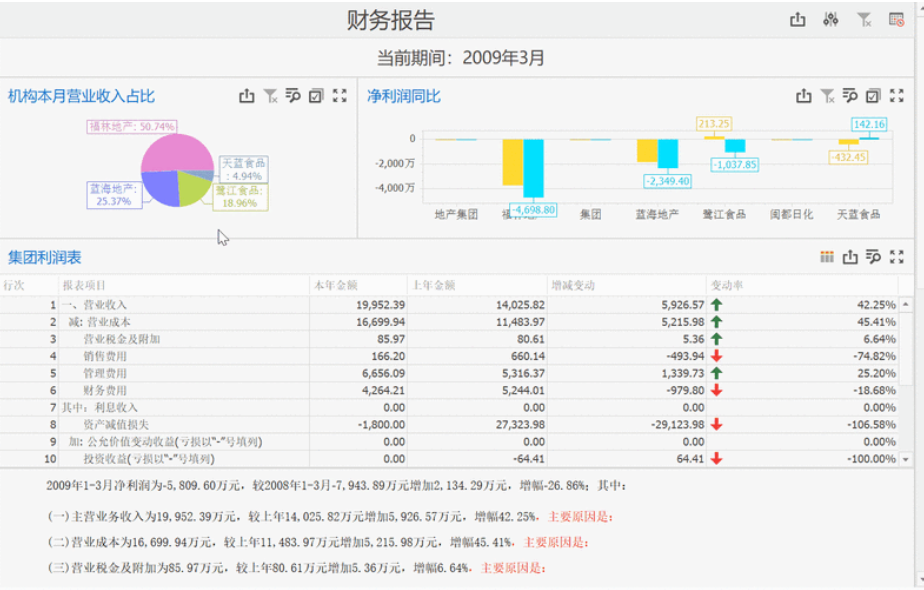Toggle multi-select in 机构本月营业收入占比 panel
Viewport: 924px width, 590px height.
(x=316, y=95)
